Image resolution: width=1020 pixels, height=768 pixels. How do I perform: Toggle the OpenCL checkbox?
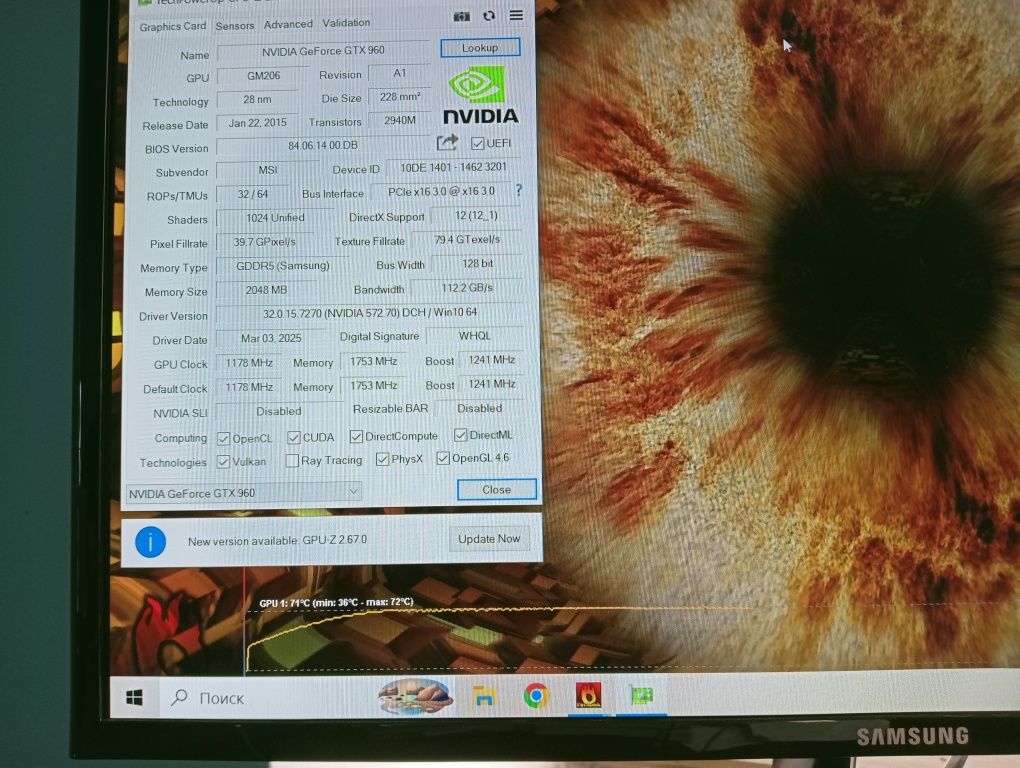[224, 439]
